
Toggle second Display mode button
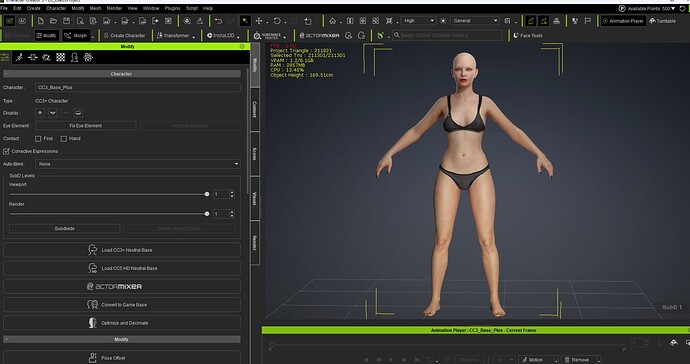(x=53, y=113)
